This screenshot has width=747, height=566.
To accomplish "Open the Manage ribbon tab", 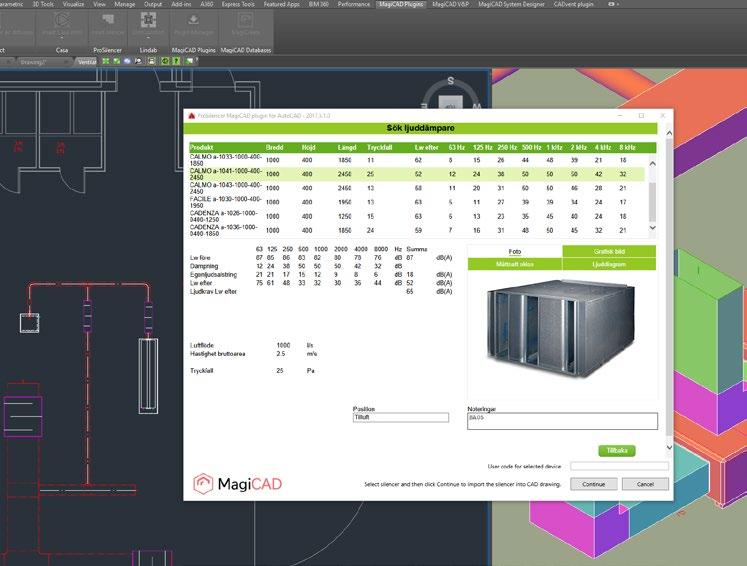I will (x=125, y=4).
